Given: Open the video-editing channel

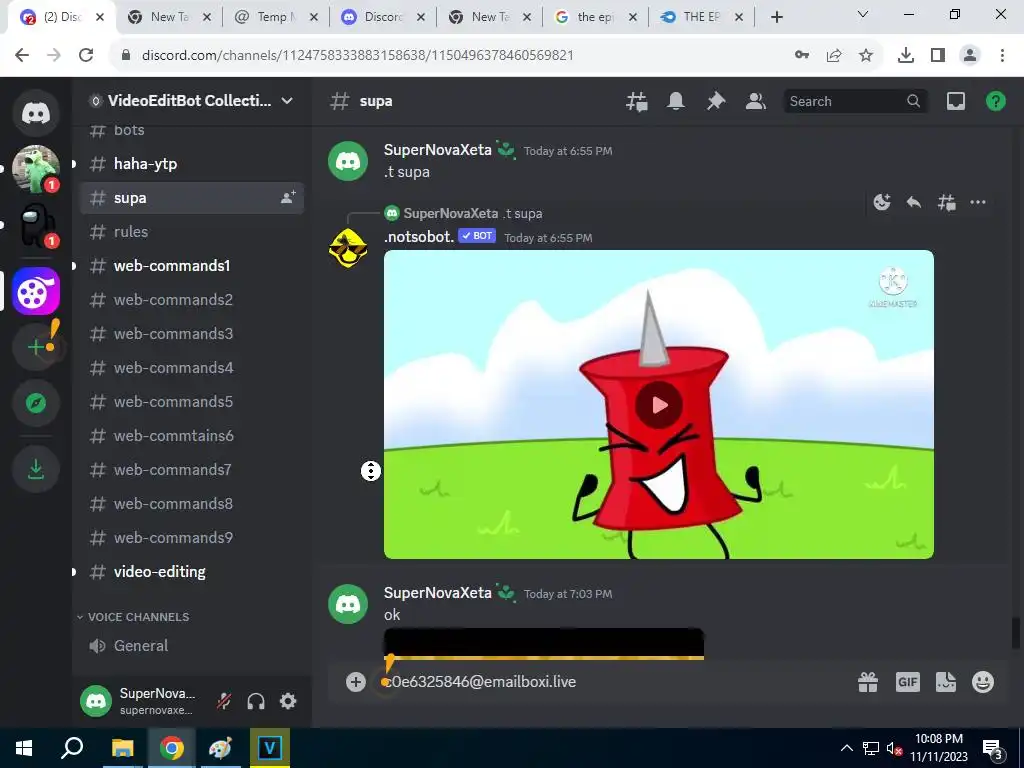Looking at the screenshot, I should pyautogui.click(x=192, y=571).
